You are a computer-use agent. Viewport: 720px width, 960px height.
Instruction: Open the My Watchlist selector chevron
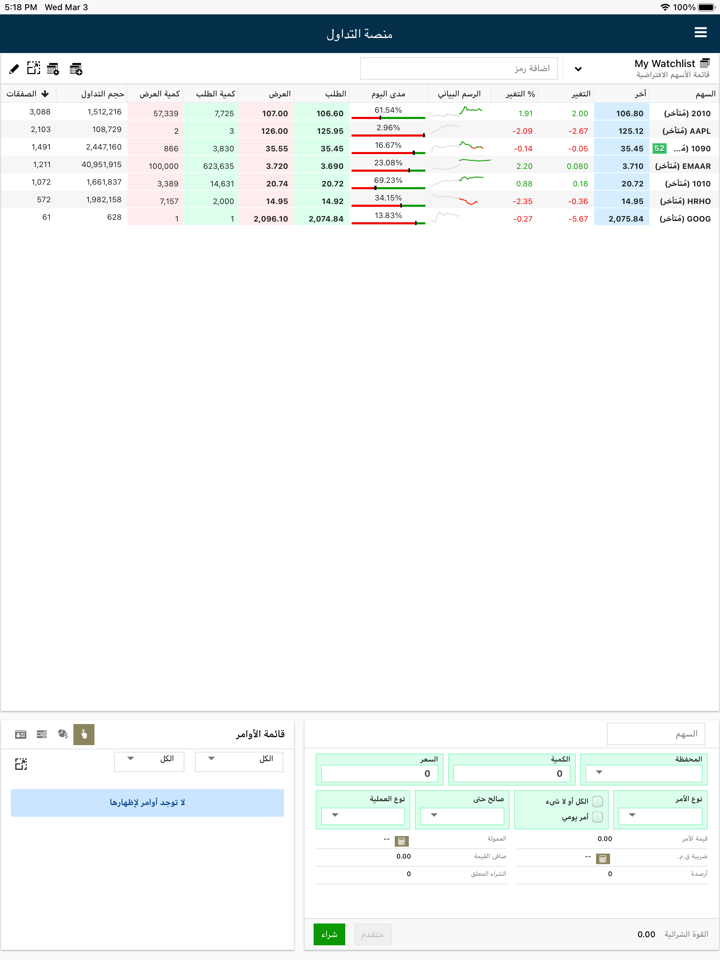[578, 69]
